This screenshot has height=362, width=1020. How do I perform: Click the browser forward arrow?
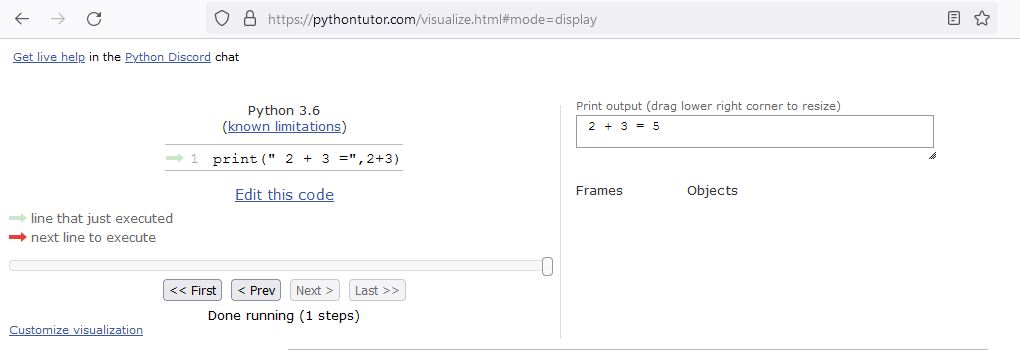58,19
